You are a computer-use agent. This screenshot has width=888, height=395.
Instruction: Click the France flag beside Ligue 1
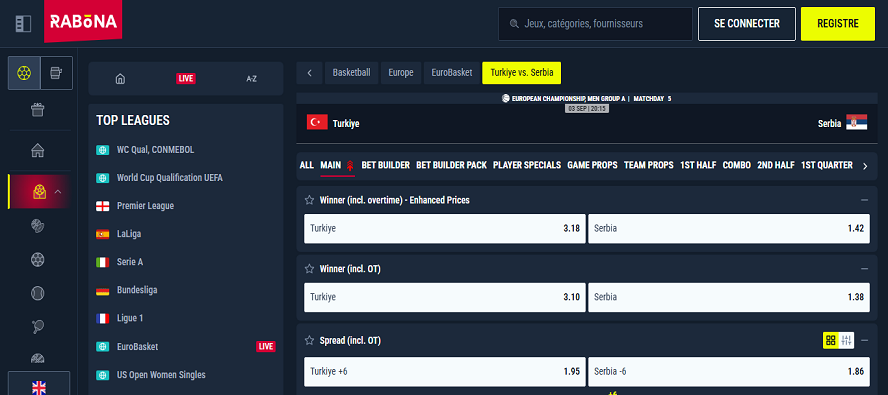pos(103,318)
